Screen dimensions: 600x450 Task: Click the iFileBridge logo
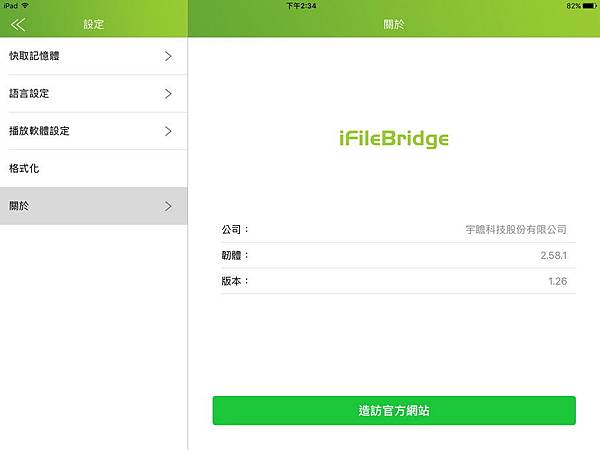(x=394, y=139)
